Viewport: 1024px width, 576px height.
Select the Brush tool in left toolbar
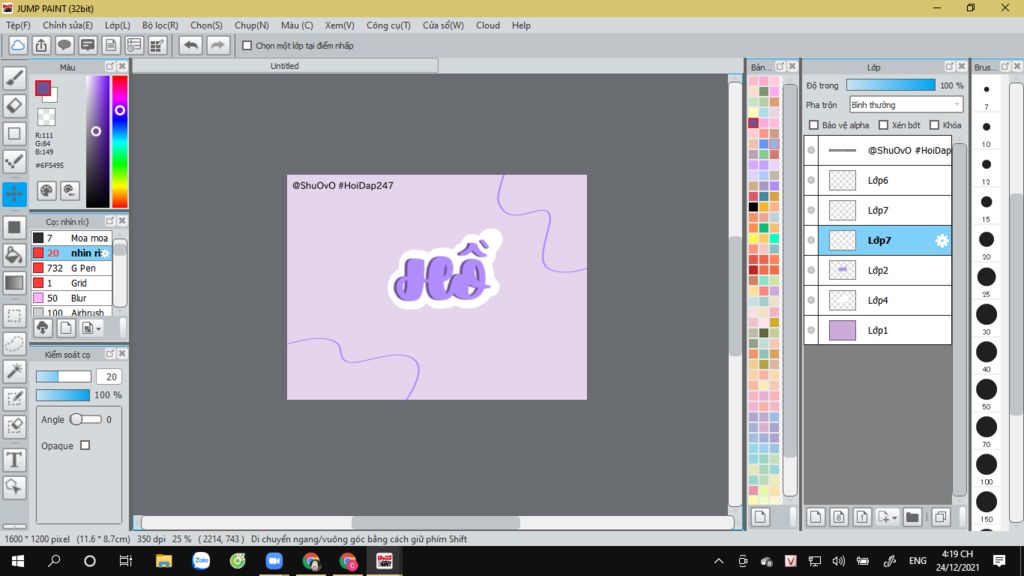14,78
